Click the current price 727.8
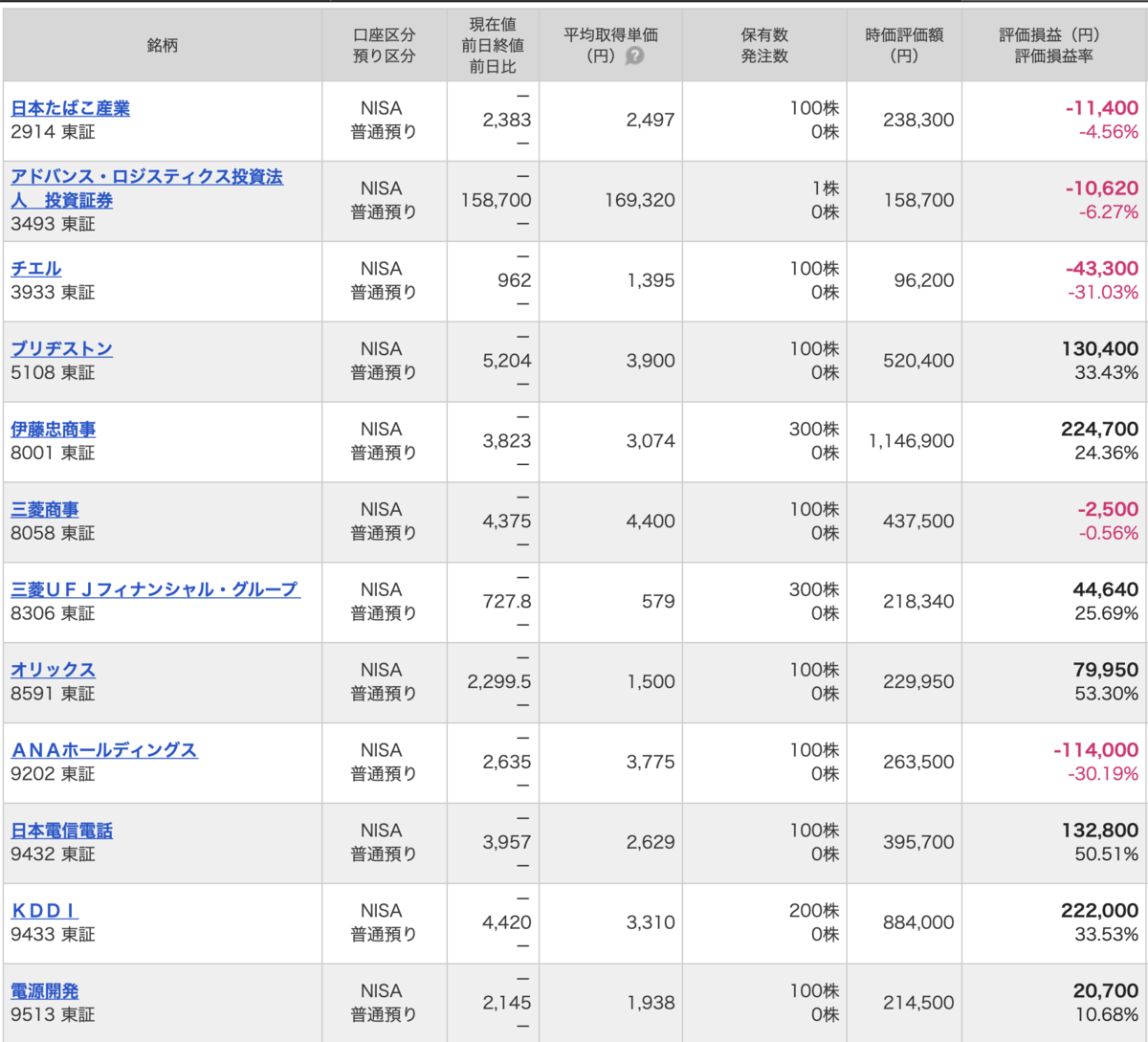The height and width of the screenshot is (1042, 1148). [507, 602]
